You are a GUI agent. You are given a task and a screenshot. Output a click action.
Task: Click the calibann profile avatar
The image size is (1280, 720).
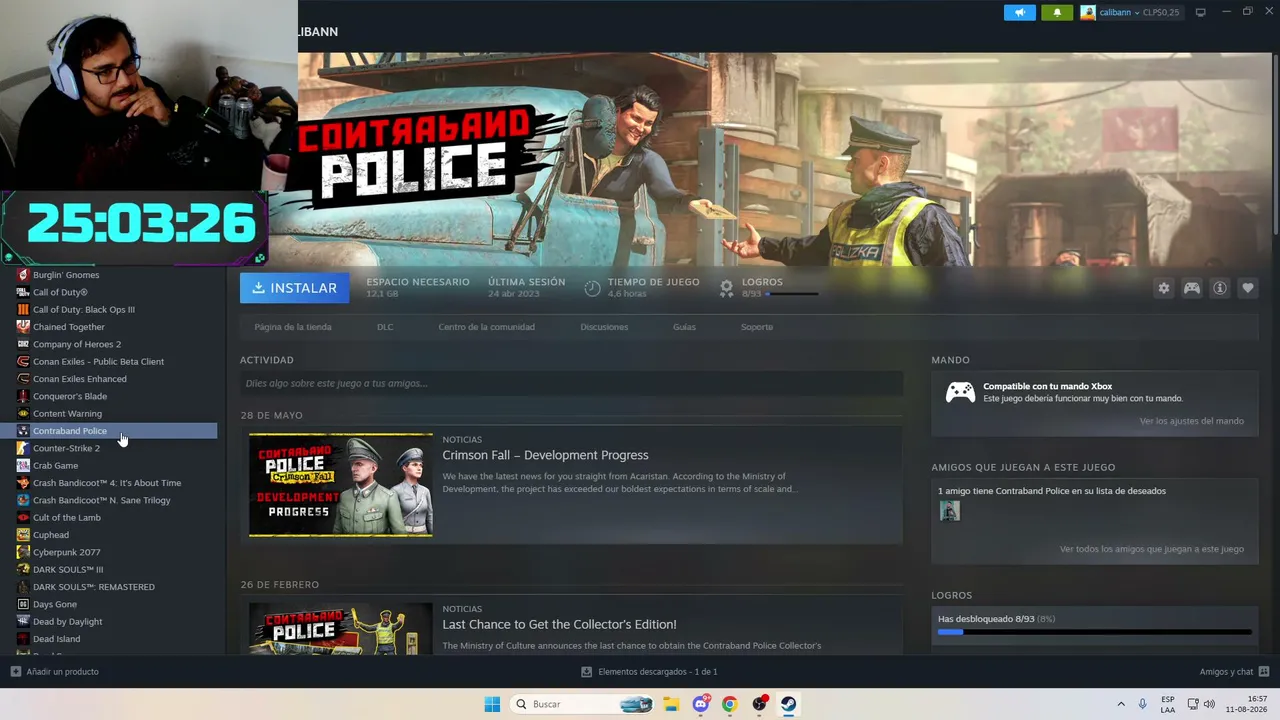coord(1088,12)
